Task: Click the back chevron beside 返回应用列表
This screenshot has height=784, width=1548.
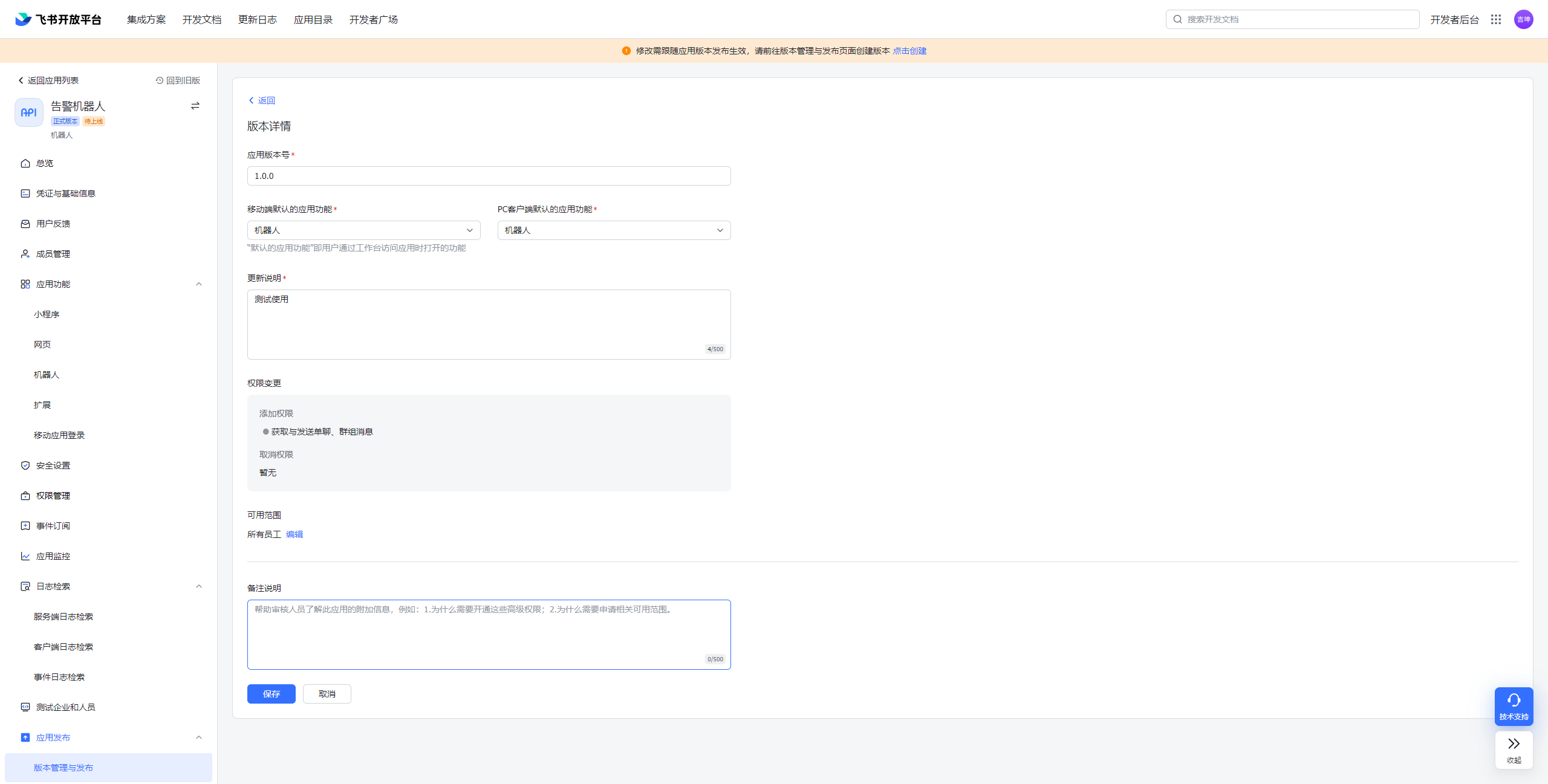Action: coord(21,80)
